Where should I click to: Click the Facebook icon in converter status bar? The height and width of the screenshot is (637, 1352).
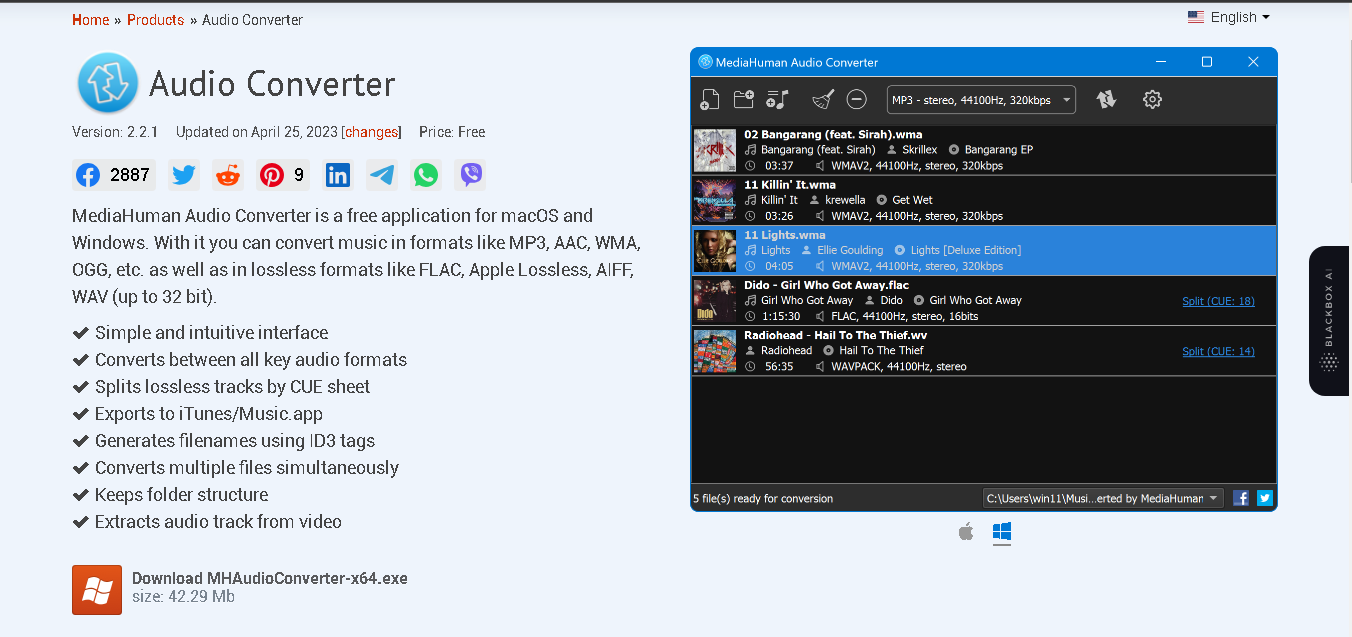tap(1241, 498)
